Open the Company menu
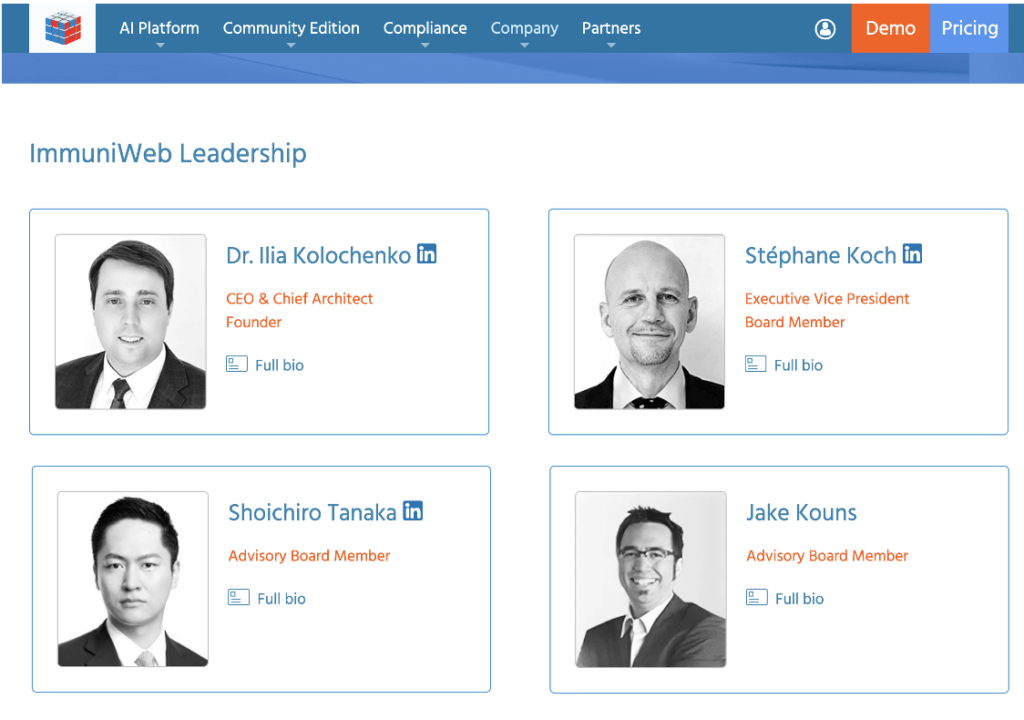The width and height of the screenshot is (1024, 720). (524, 29)
